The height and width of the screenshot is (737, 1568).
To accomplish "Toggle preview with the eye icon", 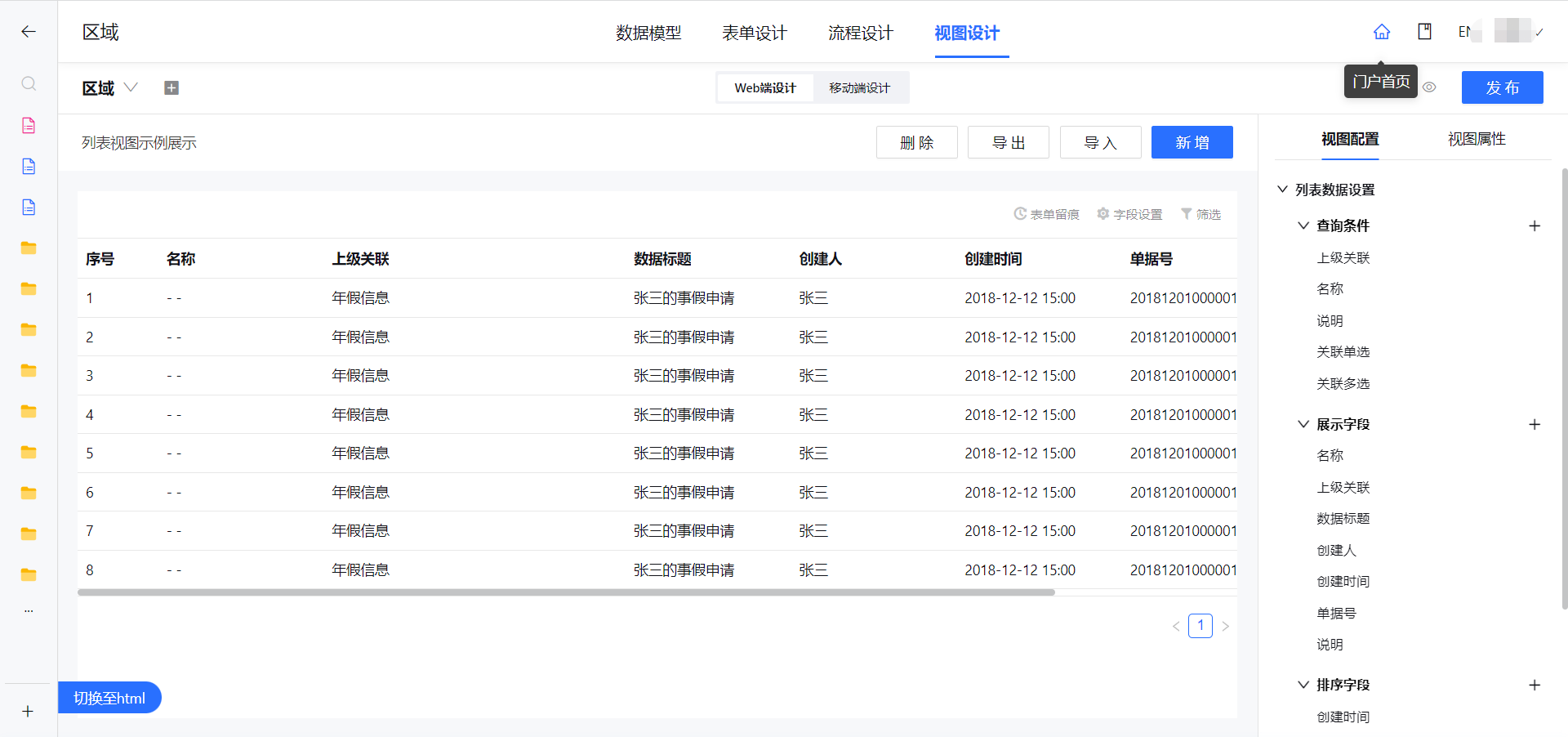I will (x=1429, y=87).
